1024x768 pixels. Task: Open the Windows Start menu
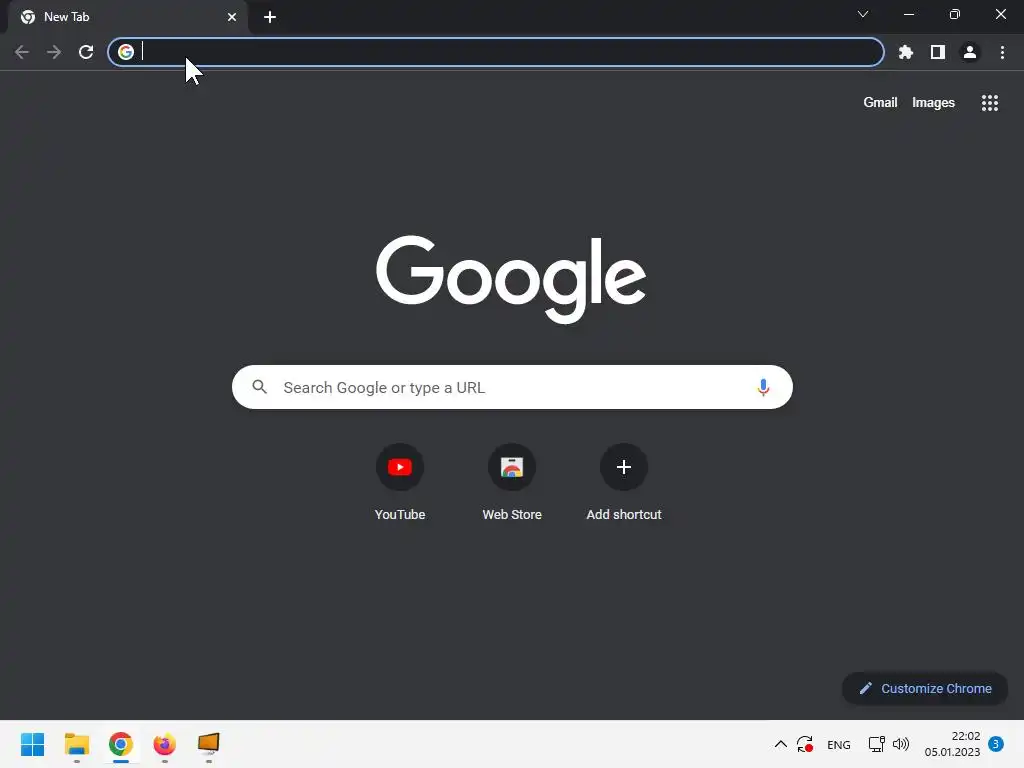33,744
